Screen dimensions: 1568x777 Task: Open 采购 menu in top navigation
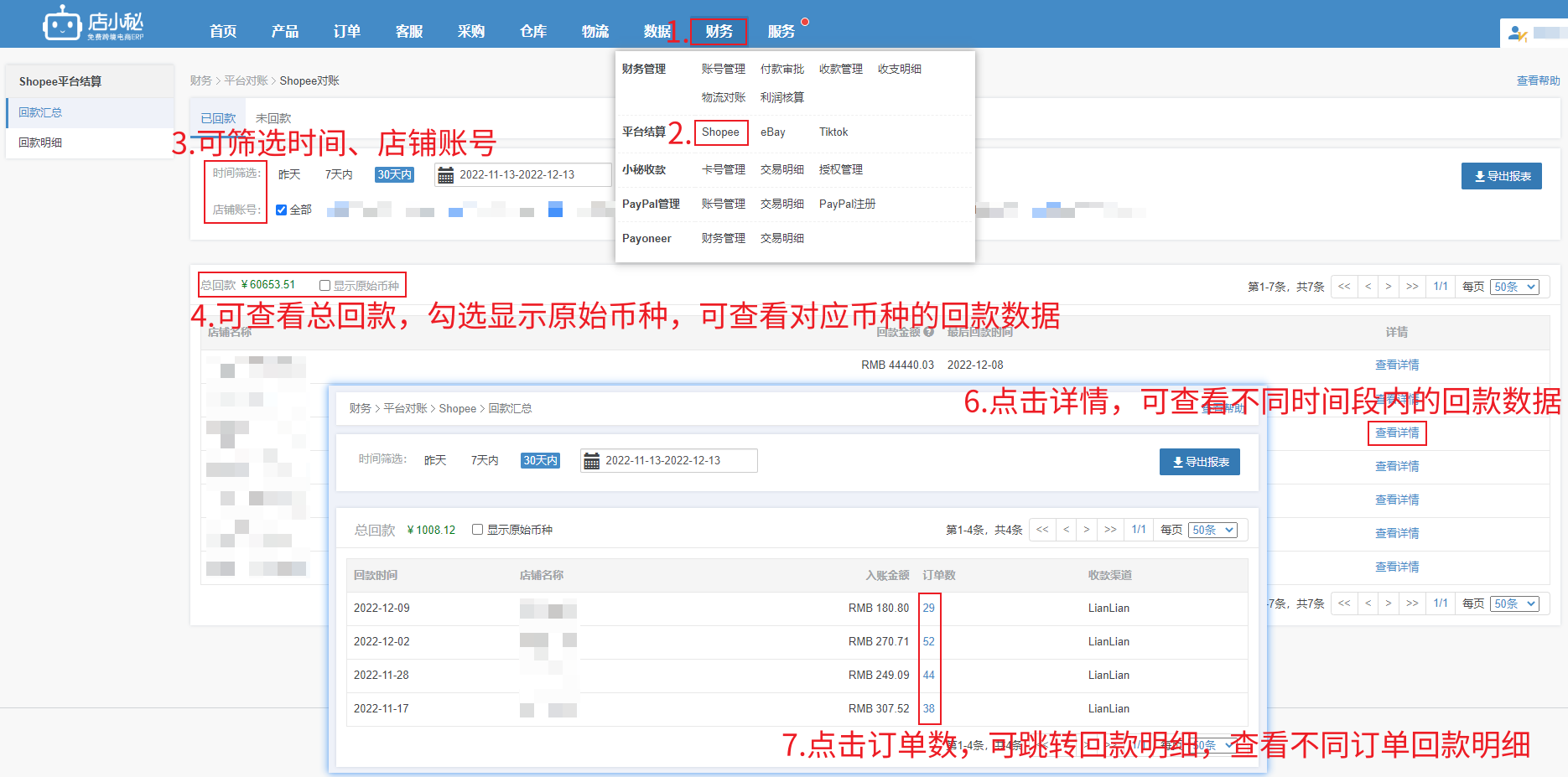471,31
